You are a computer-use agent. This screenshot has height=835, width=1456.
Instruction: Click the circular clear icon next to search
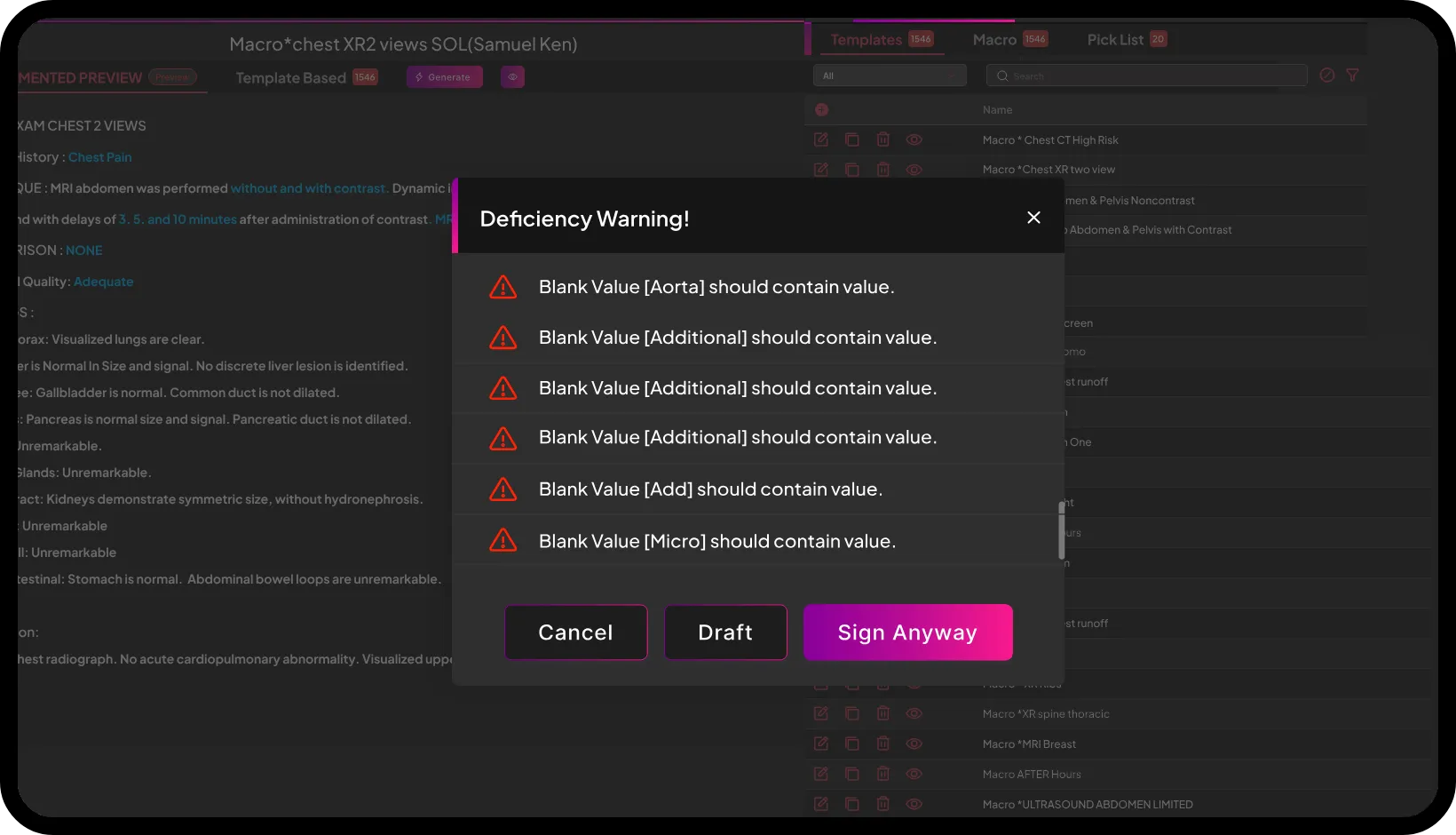pyautogui.click(x=1327, y=76)
